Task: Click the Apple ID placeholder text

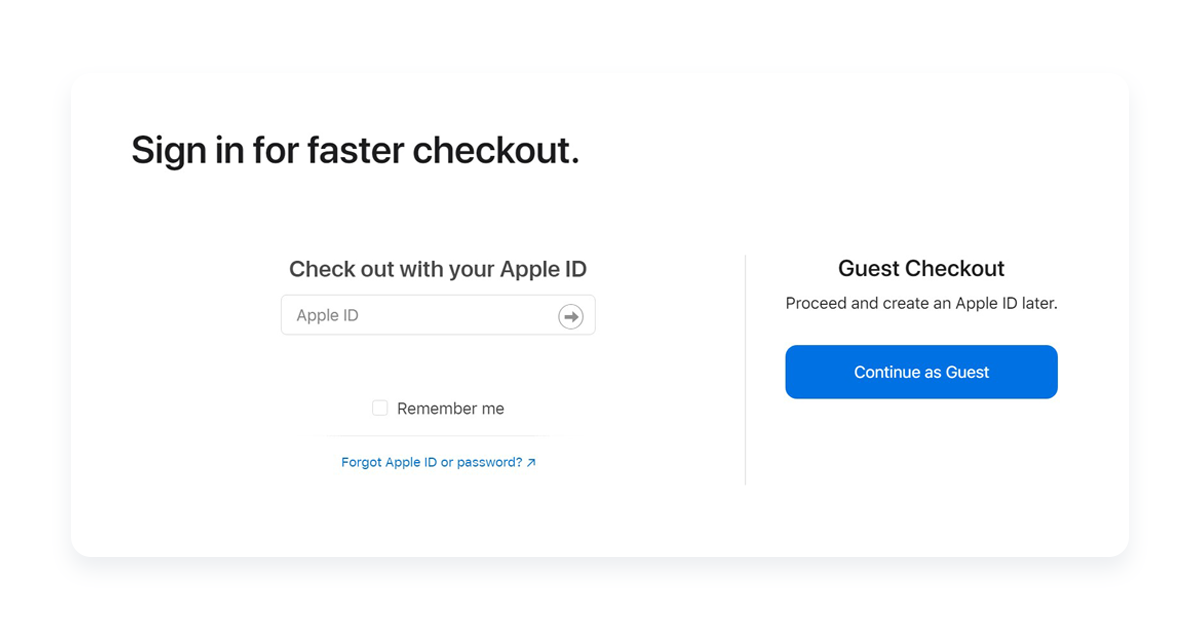Action: tap(327, 315)
